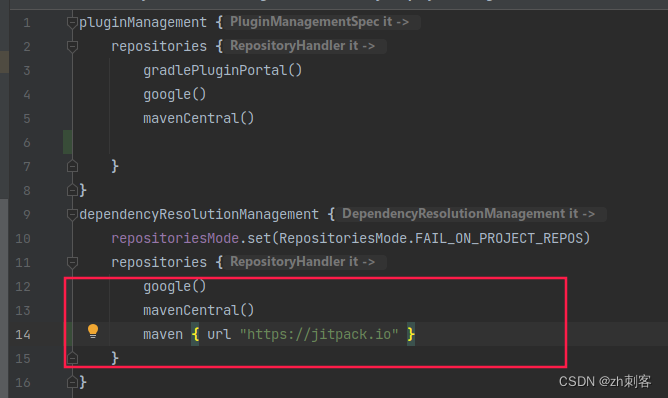Click the dependencyResolutionManagement keyword
668x398 pixels.
pyautogui.click(x=199, y=214)
